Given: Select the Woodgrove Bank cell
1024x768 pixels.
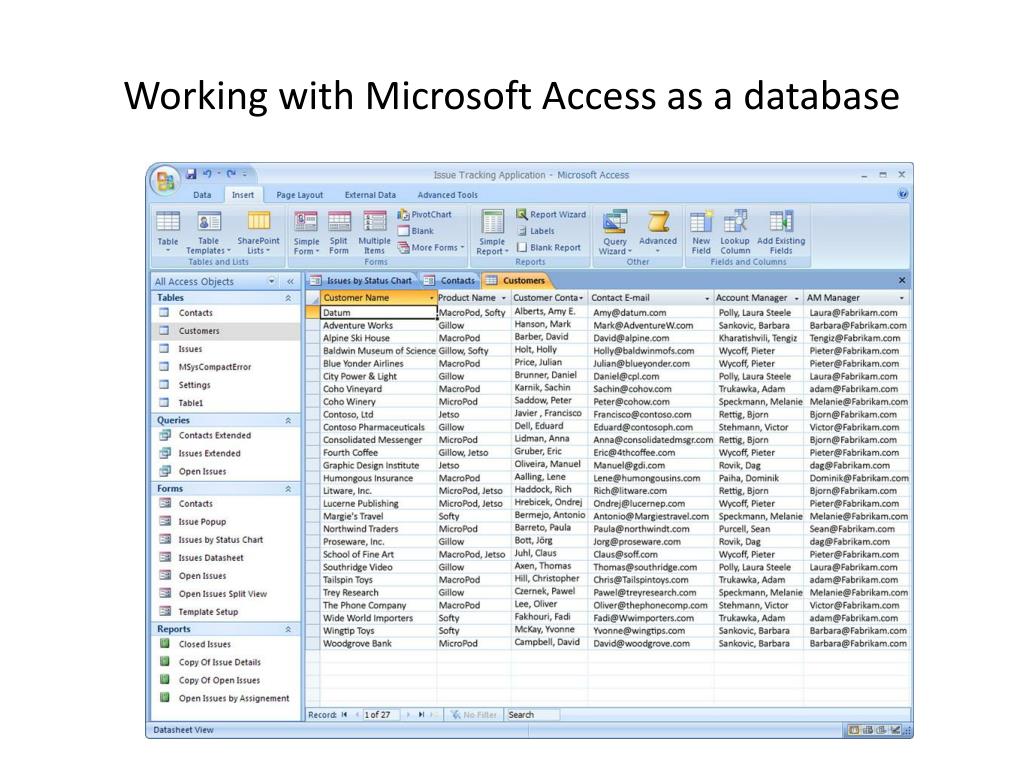Looking at the screenshot, I should point(379,643).
